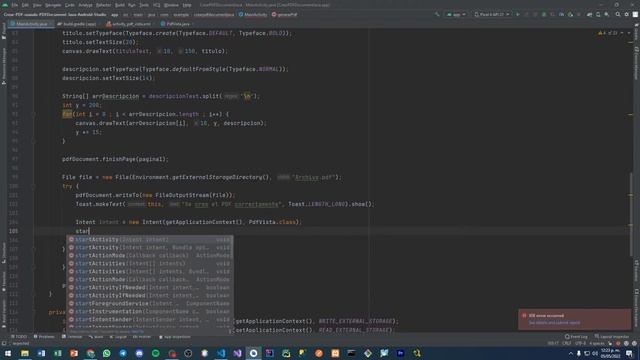Open the Windows Start menu
The height and width of the screenshot is (360, 640).
[8, 353]
